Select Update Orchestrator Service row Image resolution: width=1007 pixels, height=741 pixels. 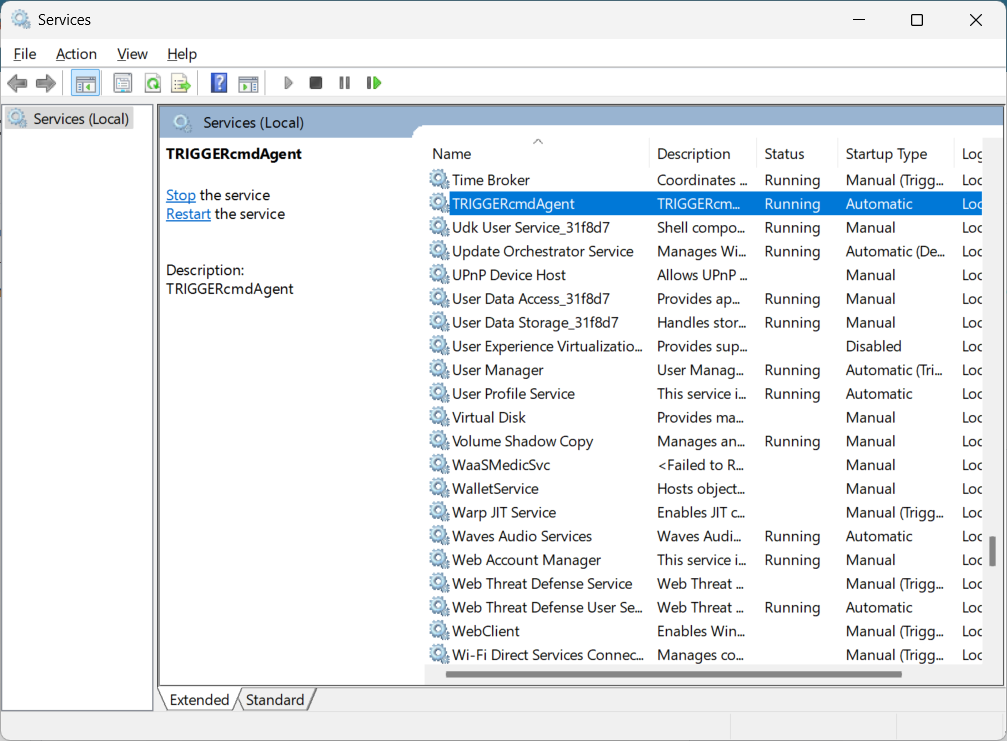click(704, 251)
